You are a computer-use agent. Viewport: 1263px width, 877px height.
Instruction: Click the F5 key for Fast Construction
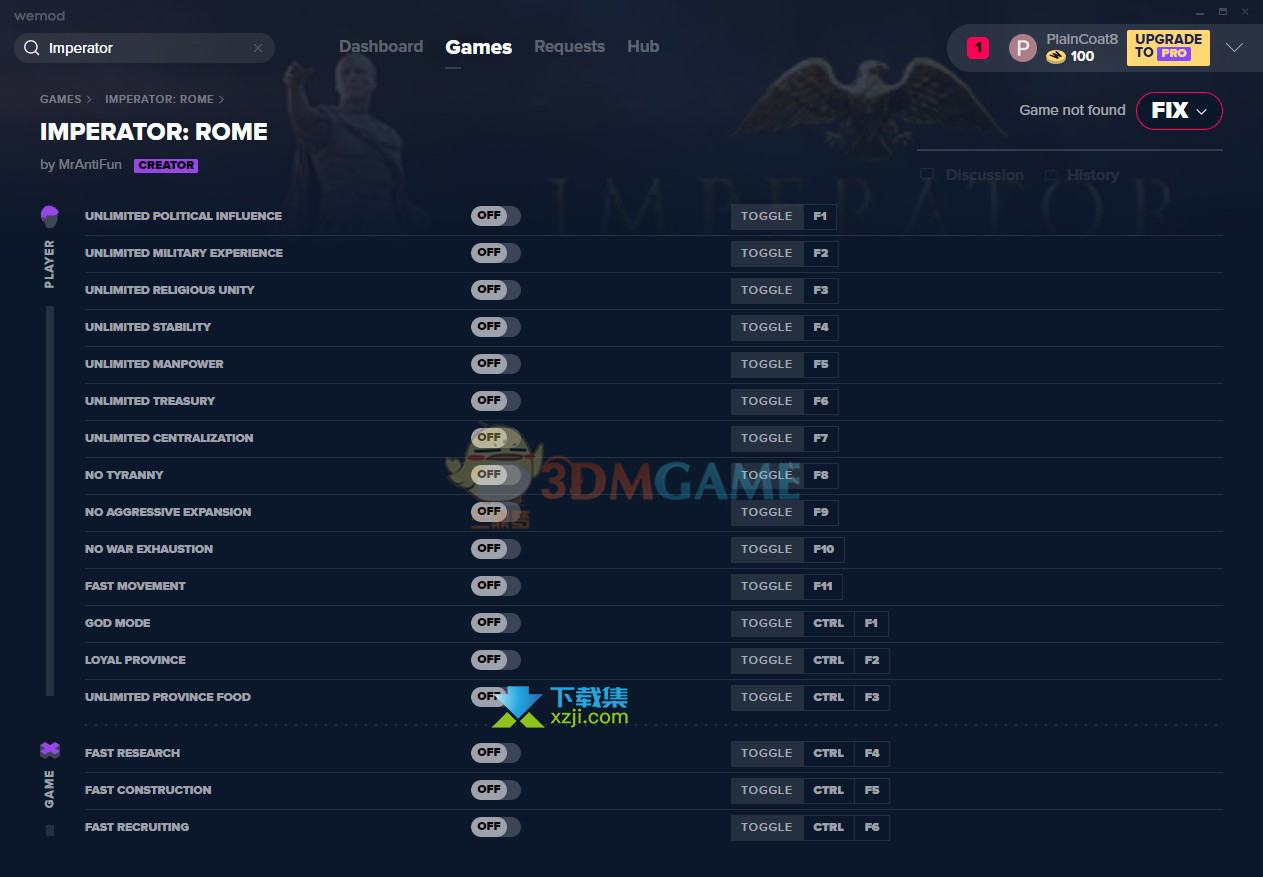[872, 790]
